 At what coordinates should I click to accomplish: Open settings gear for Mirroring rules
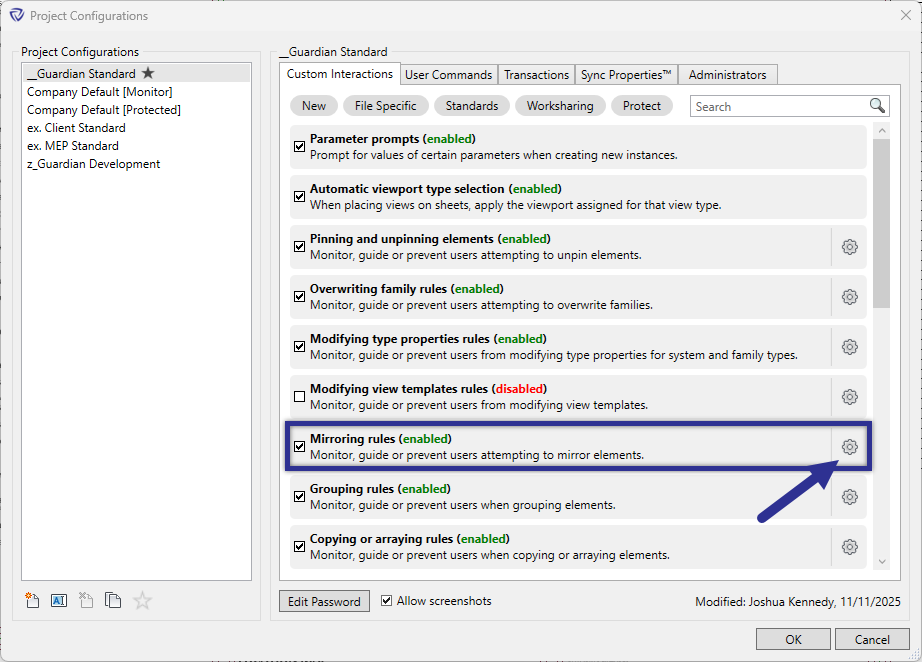[x=849, y=446]
